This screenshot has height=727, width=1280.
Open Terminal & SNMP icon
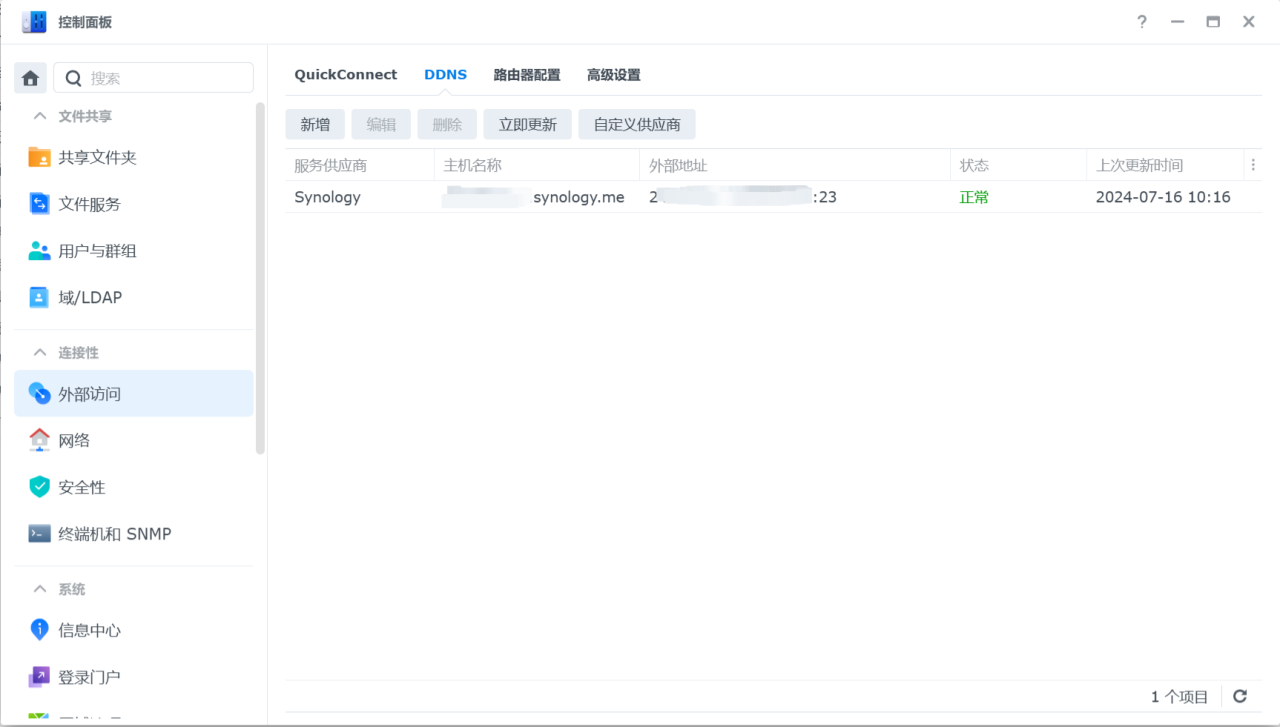click(39, 534)
